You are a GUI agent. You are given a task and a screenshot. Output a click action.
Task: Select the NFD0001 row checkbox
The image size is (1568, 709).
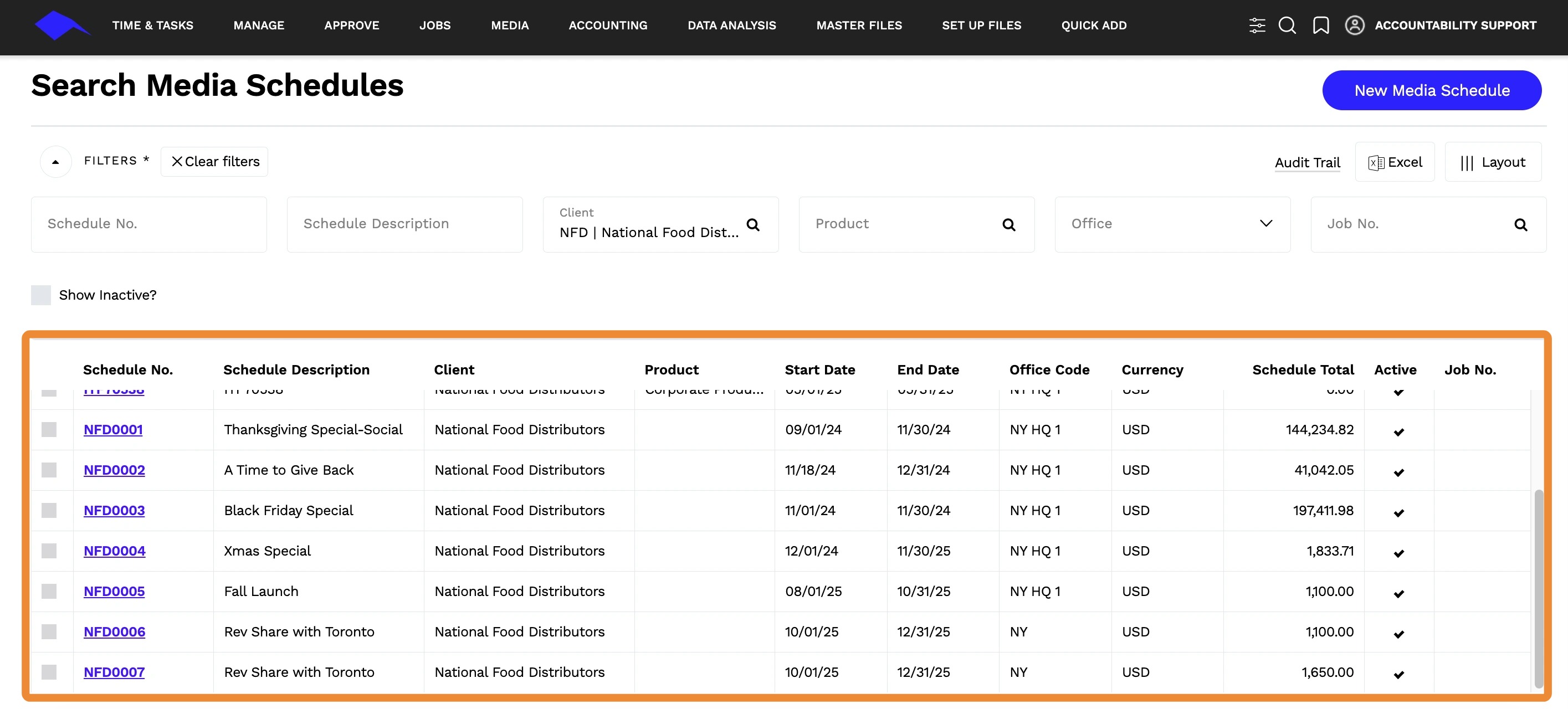pyautogui.click(x=49, y=430)
